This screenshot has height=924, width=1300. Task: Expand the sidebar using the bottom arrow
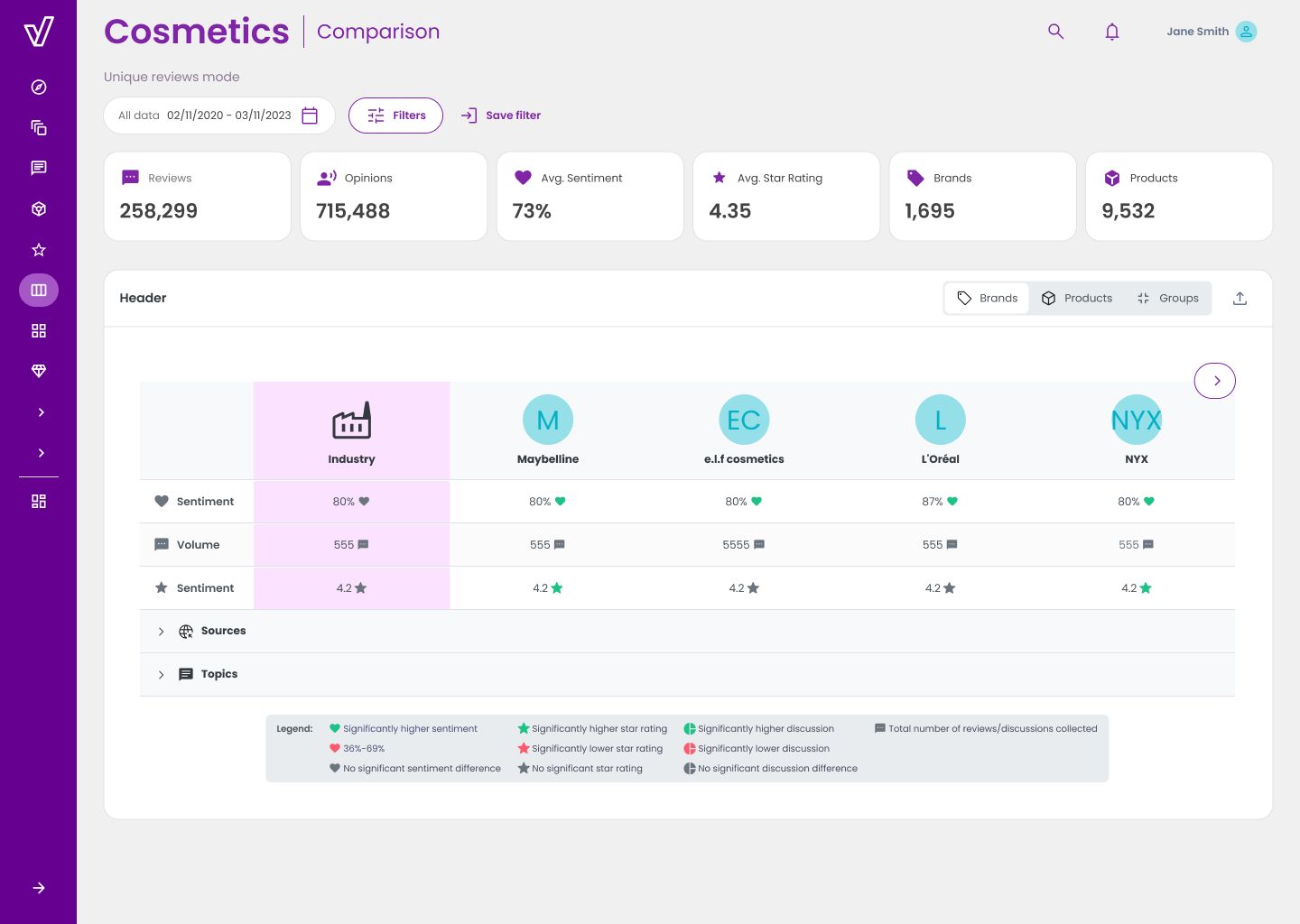pyautogui.click(x=39, y=888)
